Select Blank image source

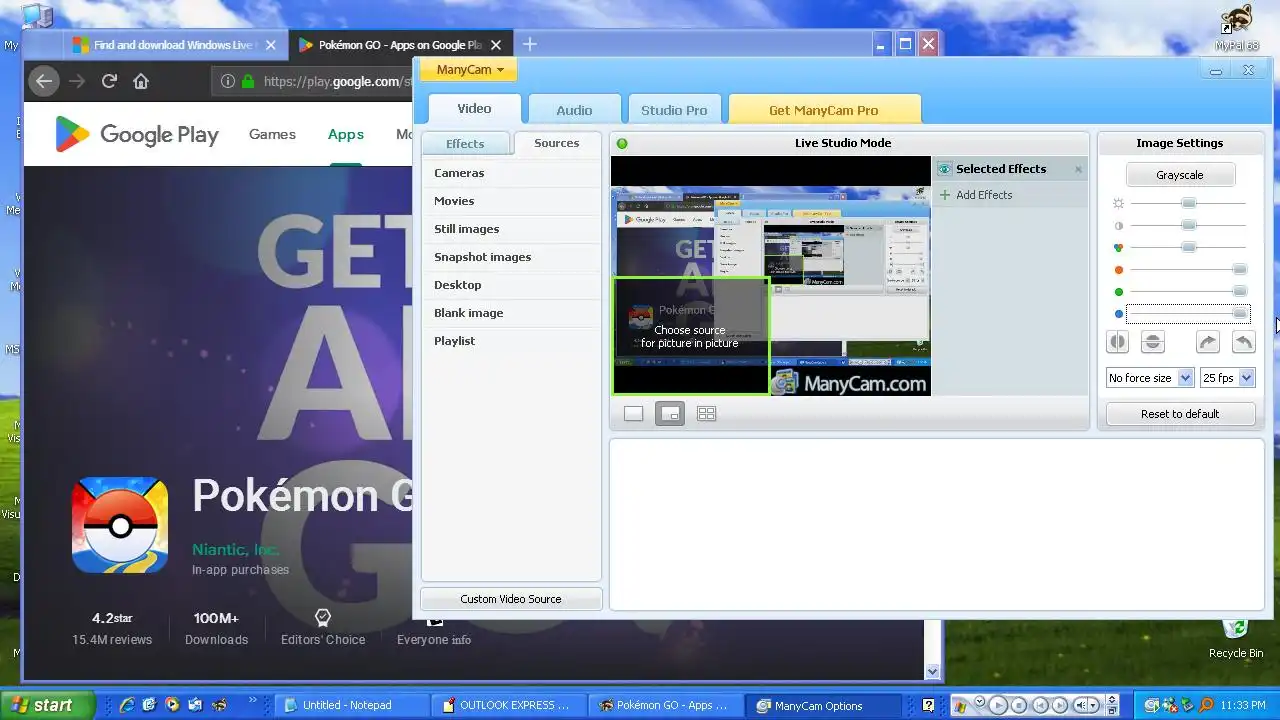pos(510,313)
